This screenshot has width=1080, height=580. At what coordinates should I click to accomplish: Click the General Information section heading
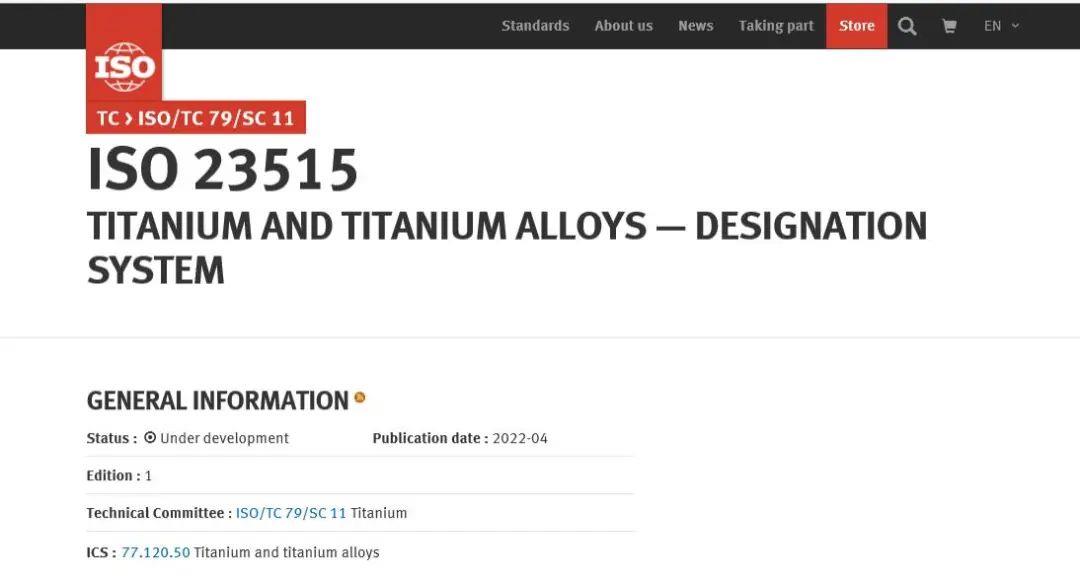(217, 401)
